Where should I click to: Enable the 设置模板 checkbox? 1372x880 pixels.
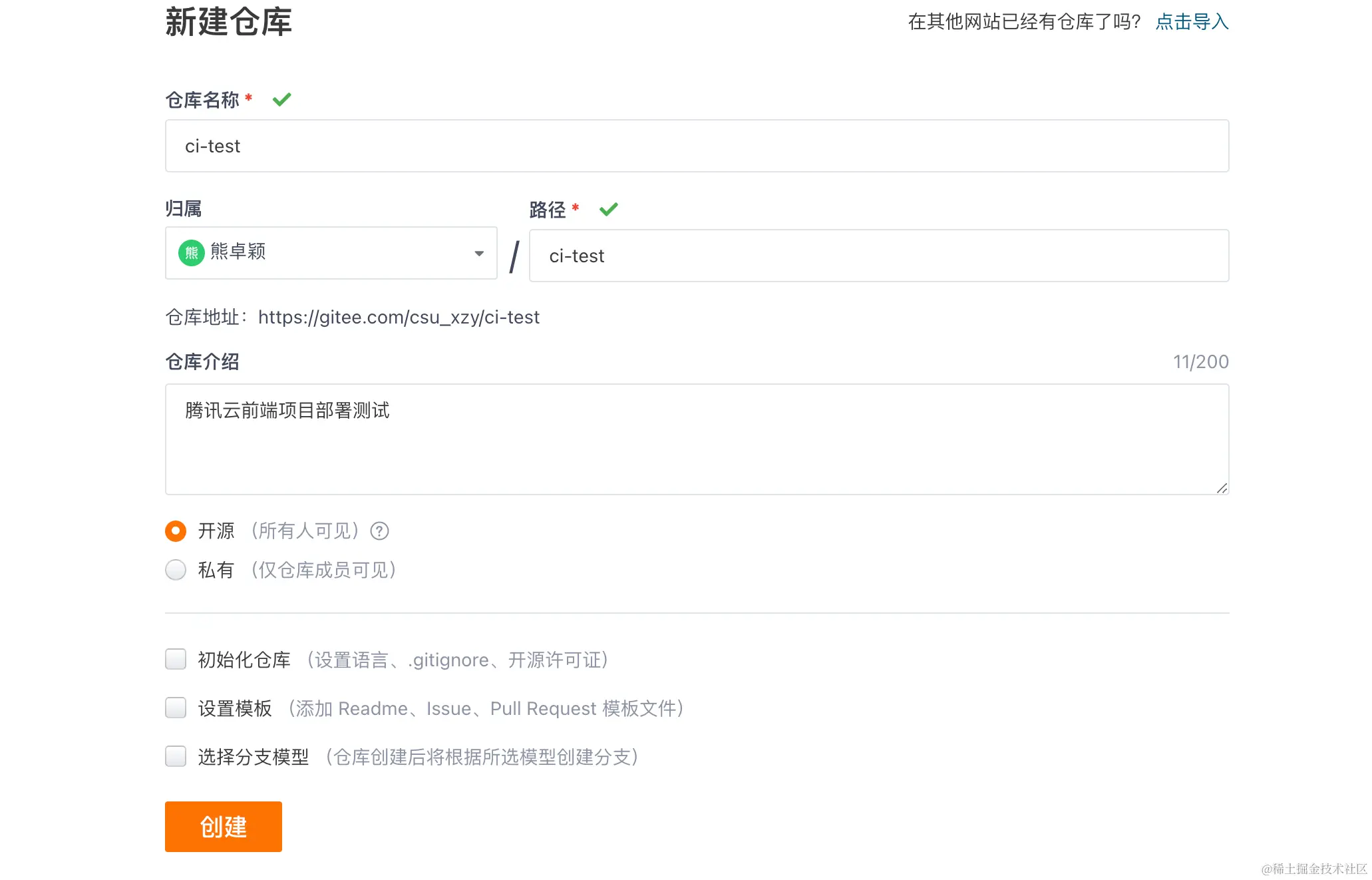point(175,708)
